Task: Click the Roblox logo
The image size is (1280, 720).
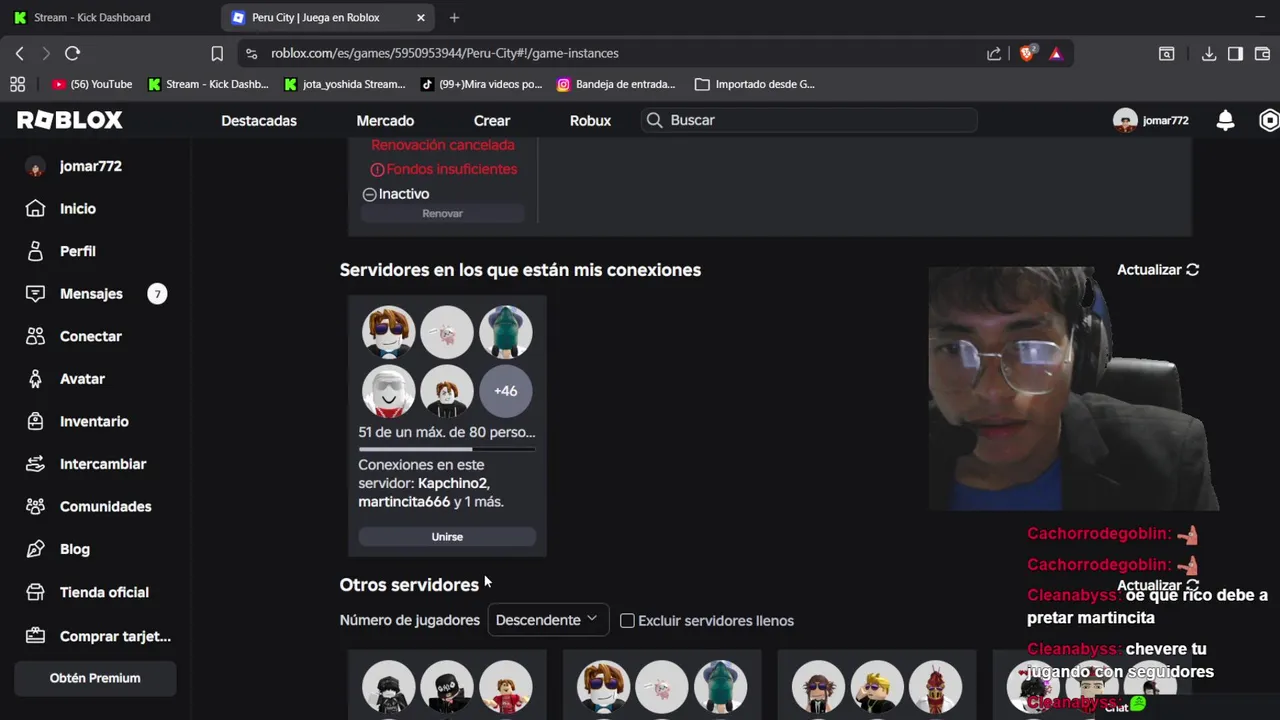Action: click(x=70, y=120)
